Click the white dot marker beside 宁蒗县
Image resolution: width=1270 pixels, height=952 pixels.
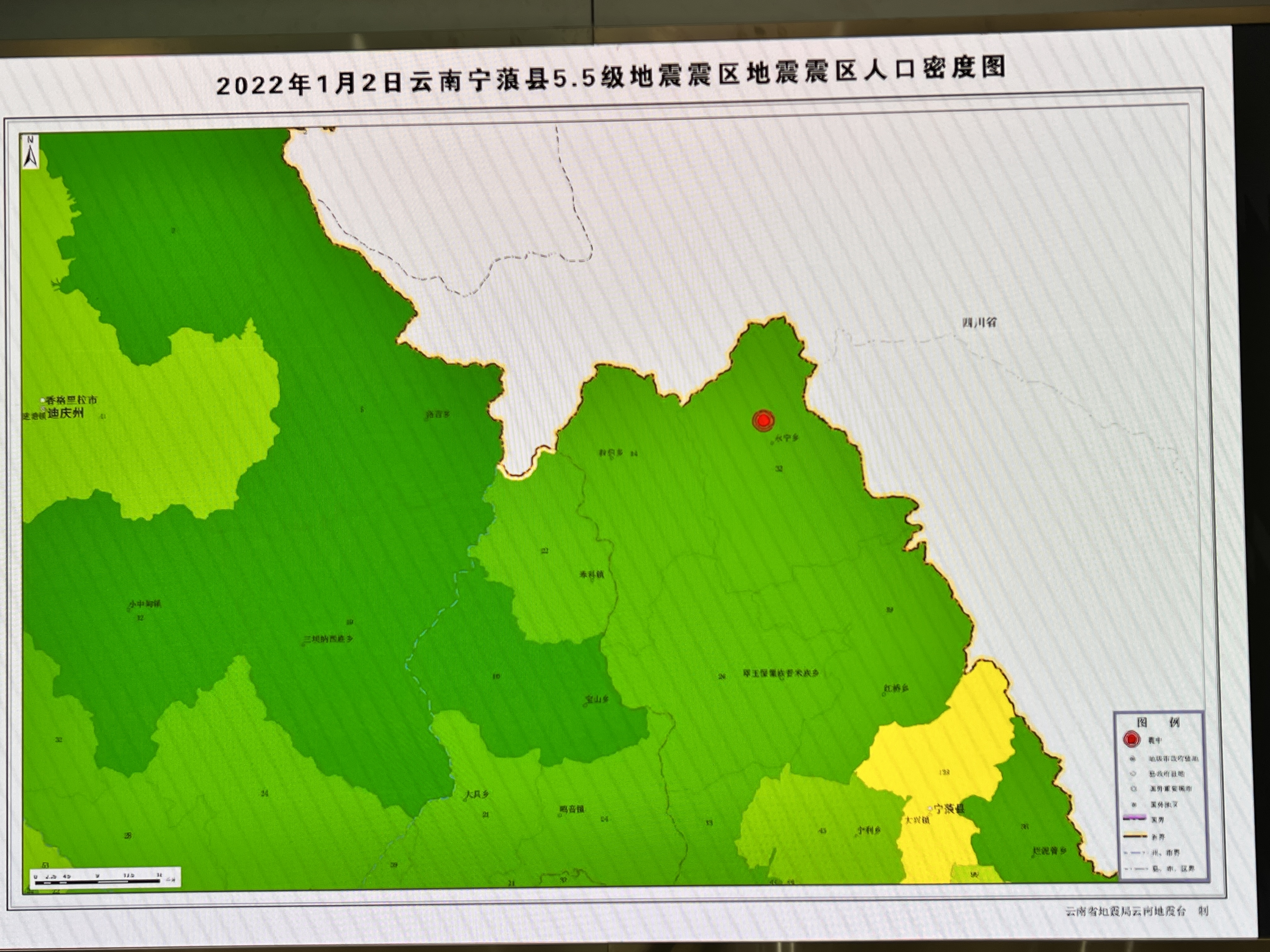pyautogui.click(x=930, y=808)
